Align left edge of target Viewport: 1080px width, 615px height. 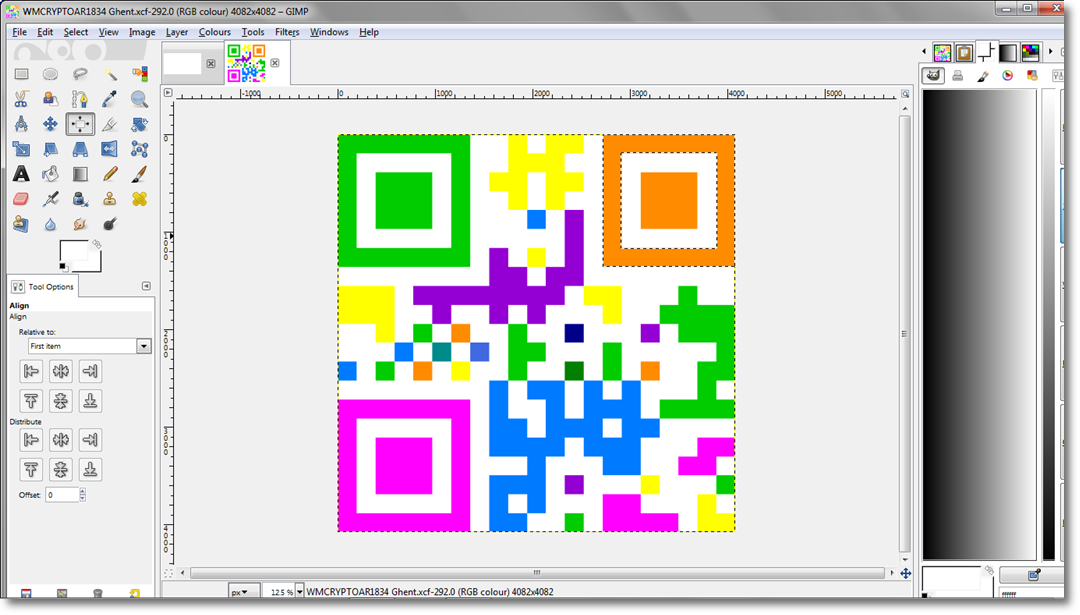(31, 371)
